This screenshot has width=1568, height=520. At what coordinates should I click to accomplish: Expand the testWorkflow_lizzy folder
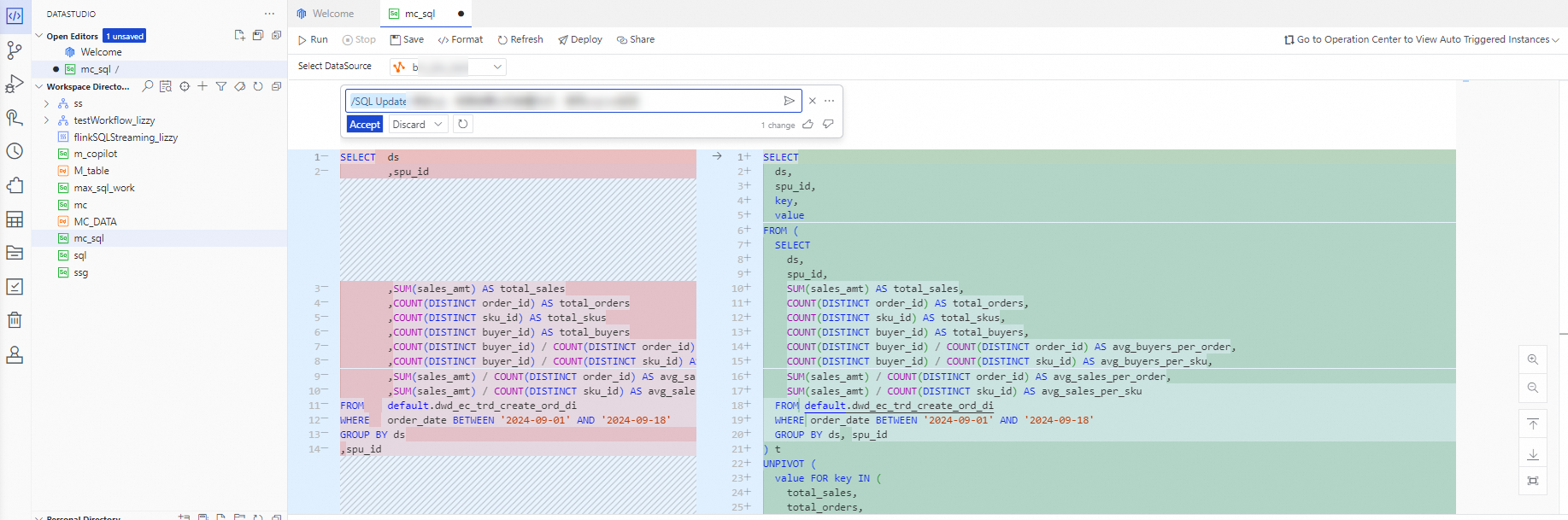[47, 120]
